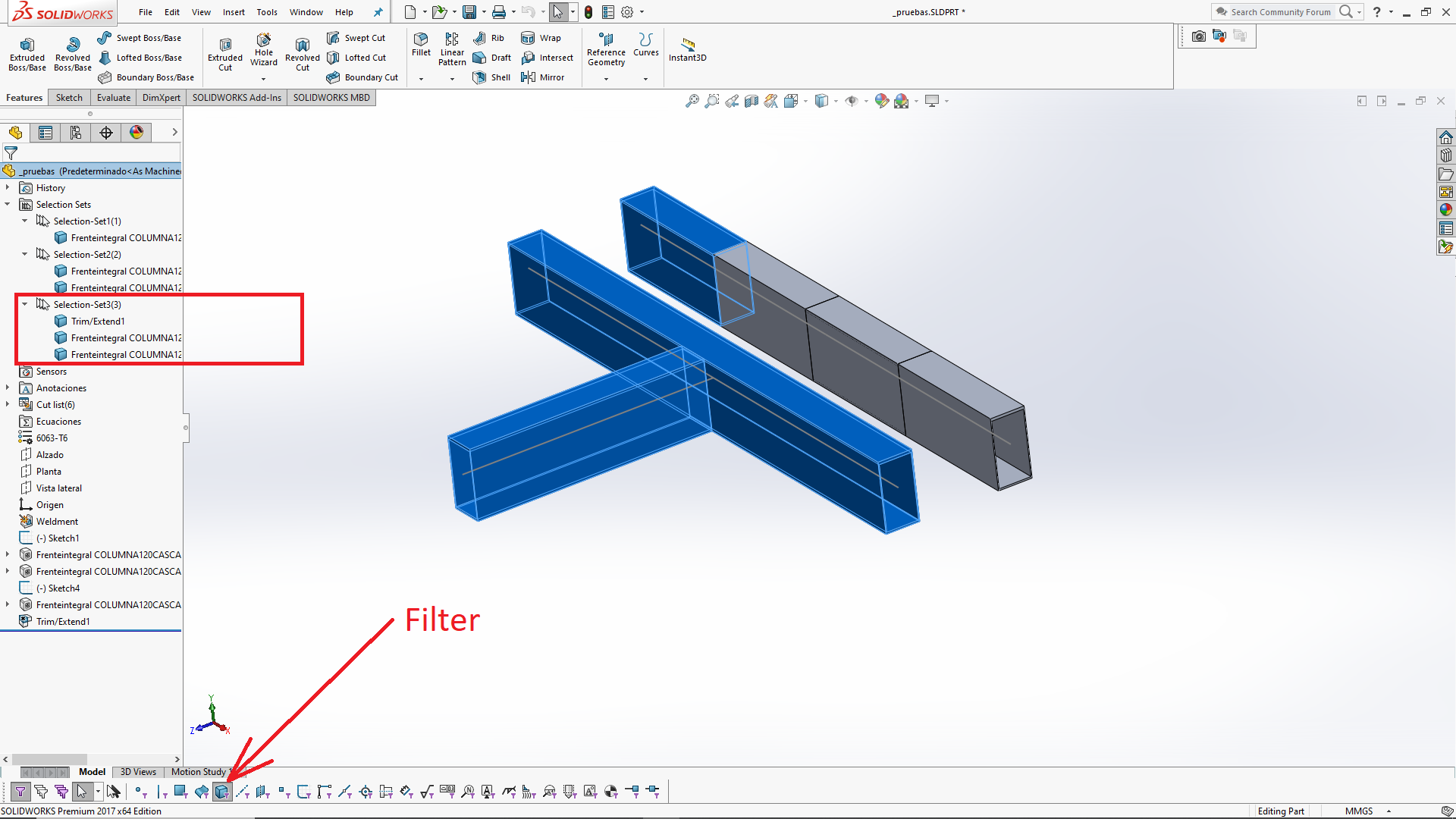Image resolution: width=1456 pixels, height=822 pixels.
Task: Click the Zoom to Fit icon
Action: point(692,100)
